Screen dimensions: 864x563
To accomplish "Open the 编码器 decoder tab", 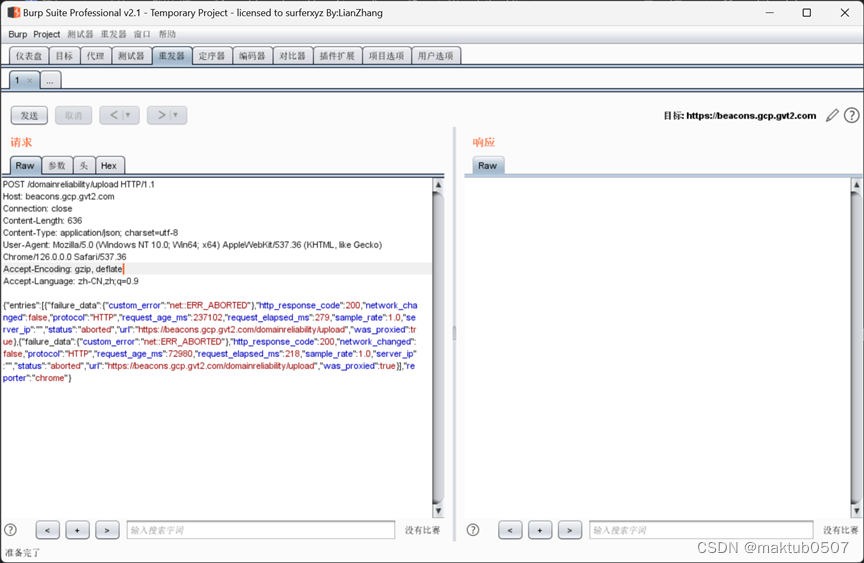I will (x=252, y=56).
